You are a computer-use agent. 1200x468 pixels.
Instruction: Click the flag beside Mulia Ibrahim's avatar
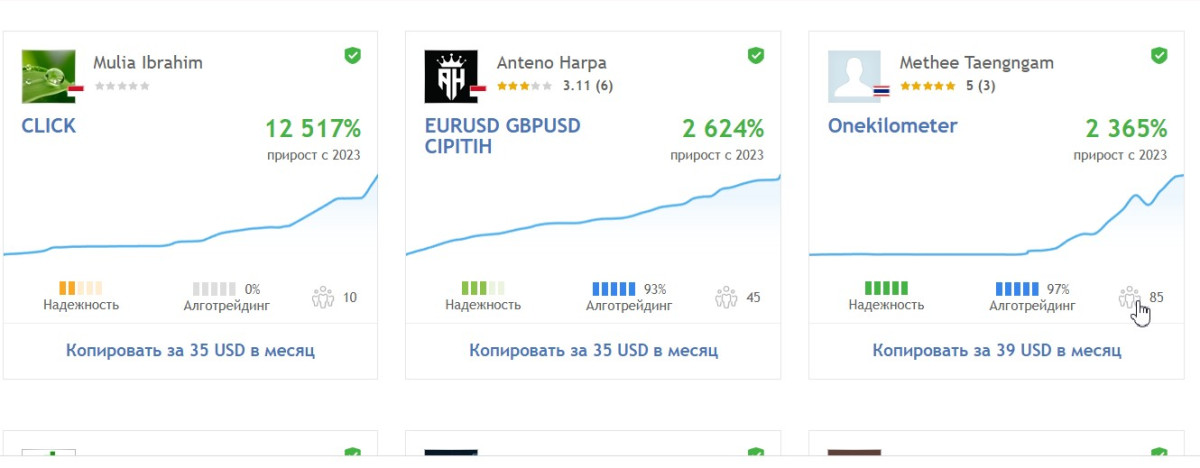tap(76, 90)
